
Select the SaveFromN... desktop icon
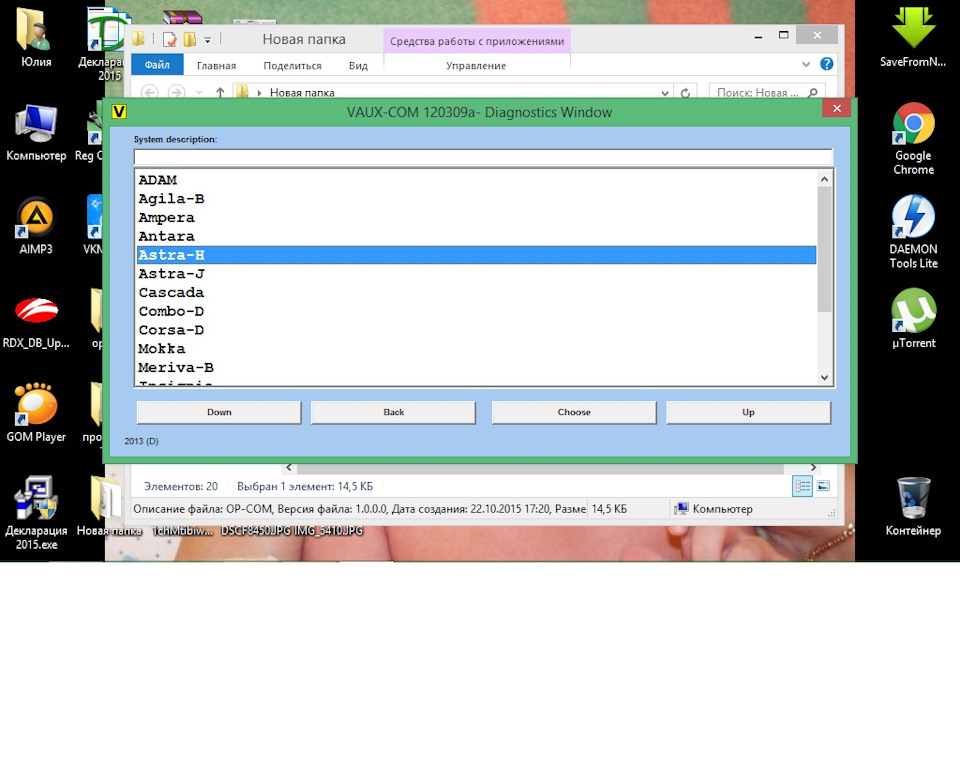[x=912, y=37]
